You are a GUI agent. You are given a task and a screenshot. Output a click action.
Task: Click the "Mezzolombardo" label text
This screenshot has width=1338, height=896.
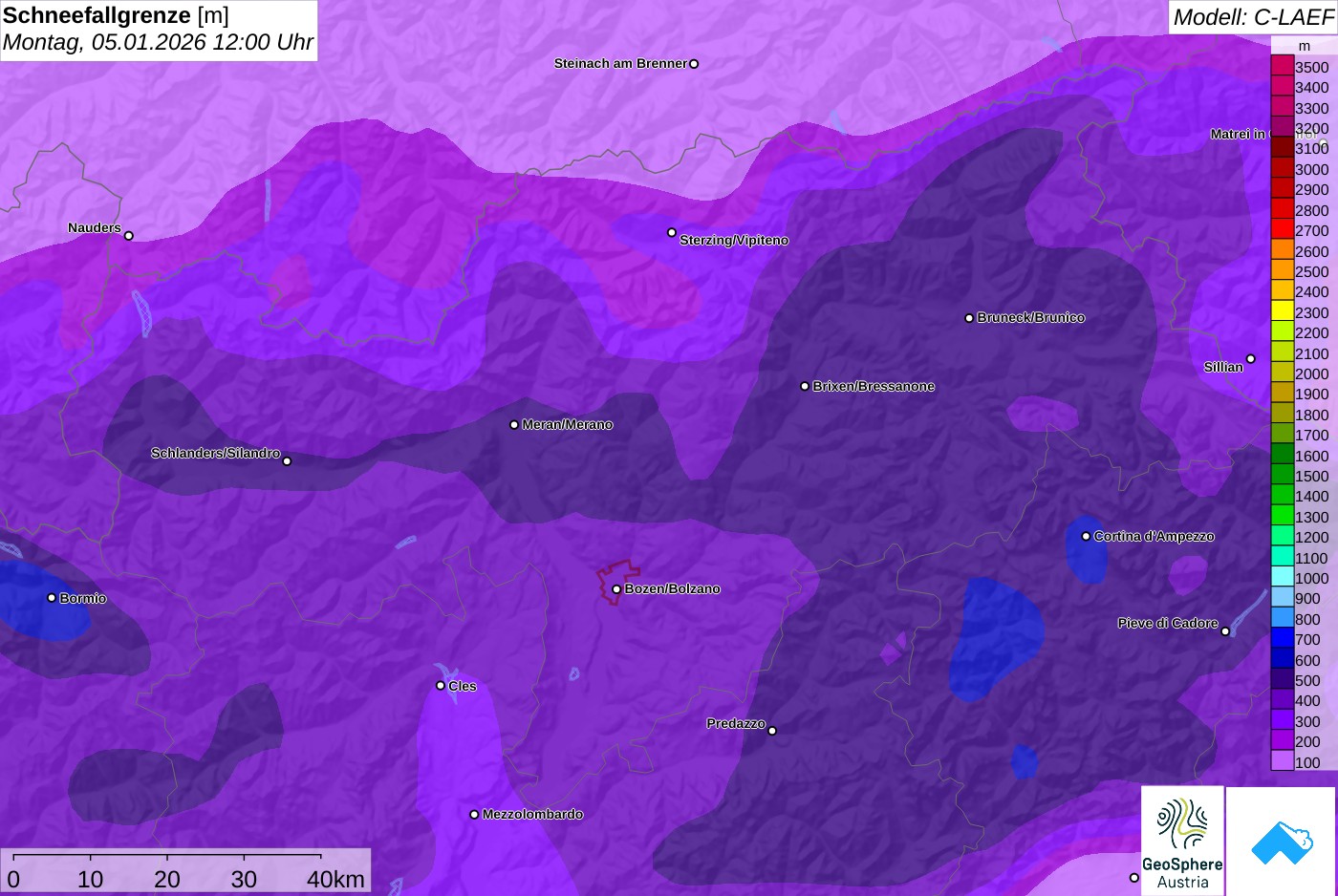click(x=532, y=815)
